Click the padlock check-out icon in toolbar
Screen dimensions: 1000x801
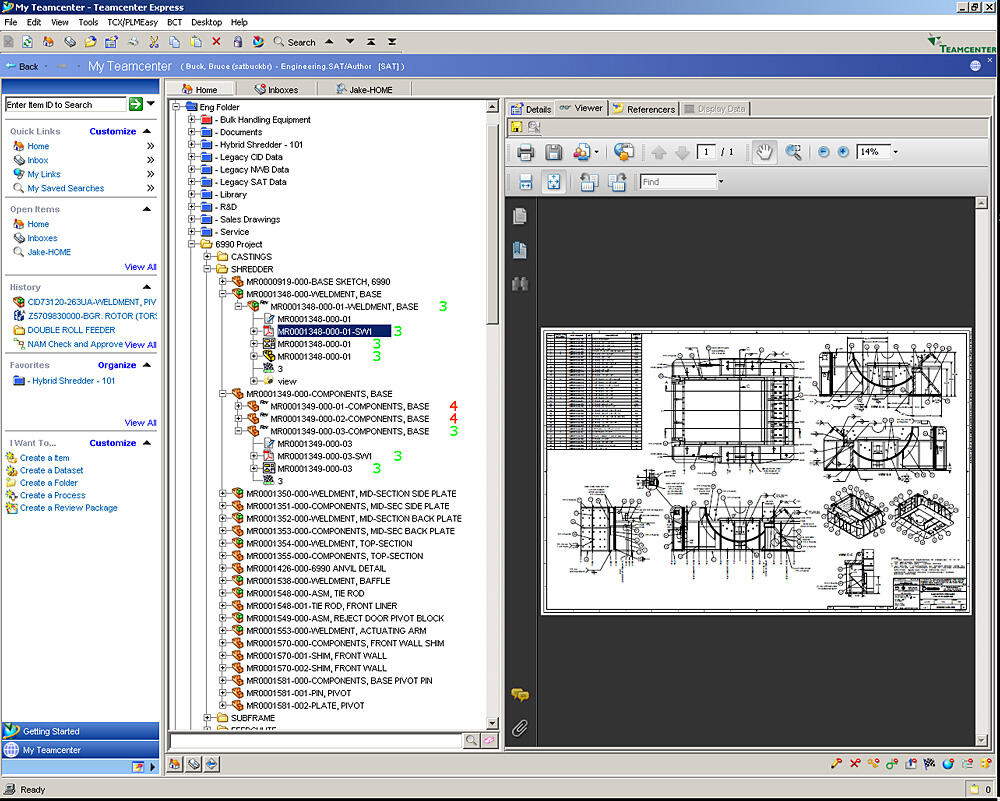237,42
